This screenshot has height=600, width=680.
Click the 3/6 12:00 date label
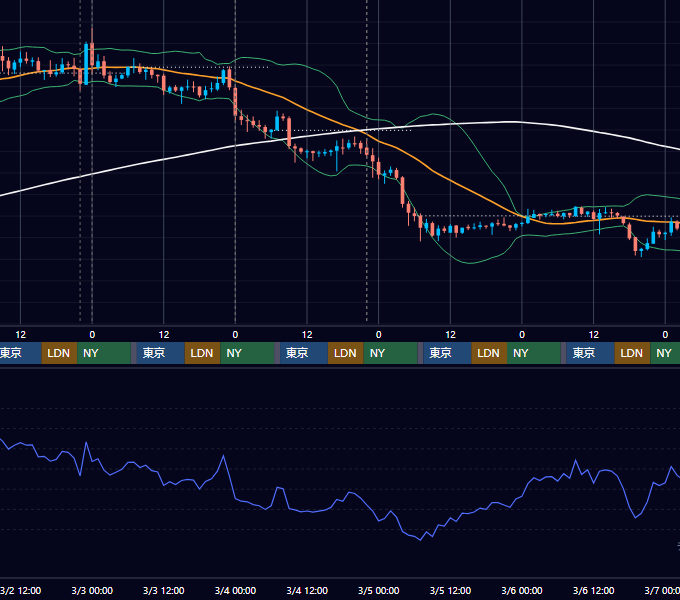pos(593,590)
